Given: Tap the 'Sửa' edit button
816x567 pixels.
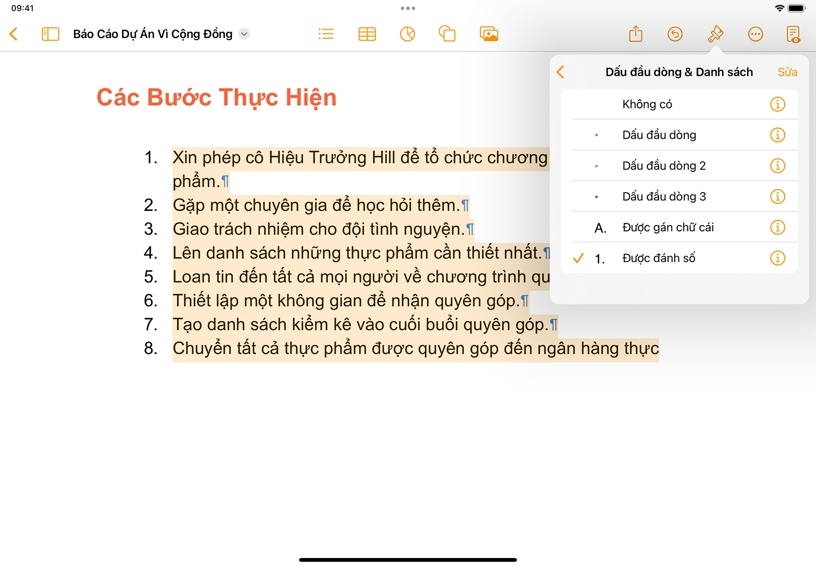Looking at the screenshot, I should point(787,72).
